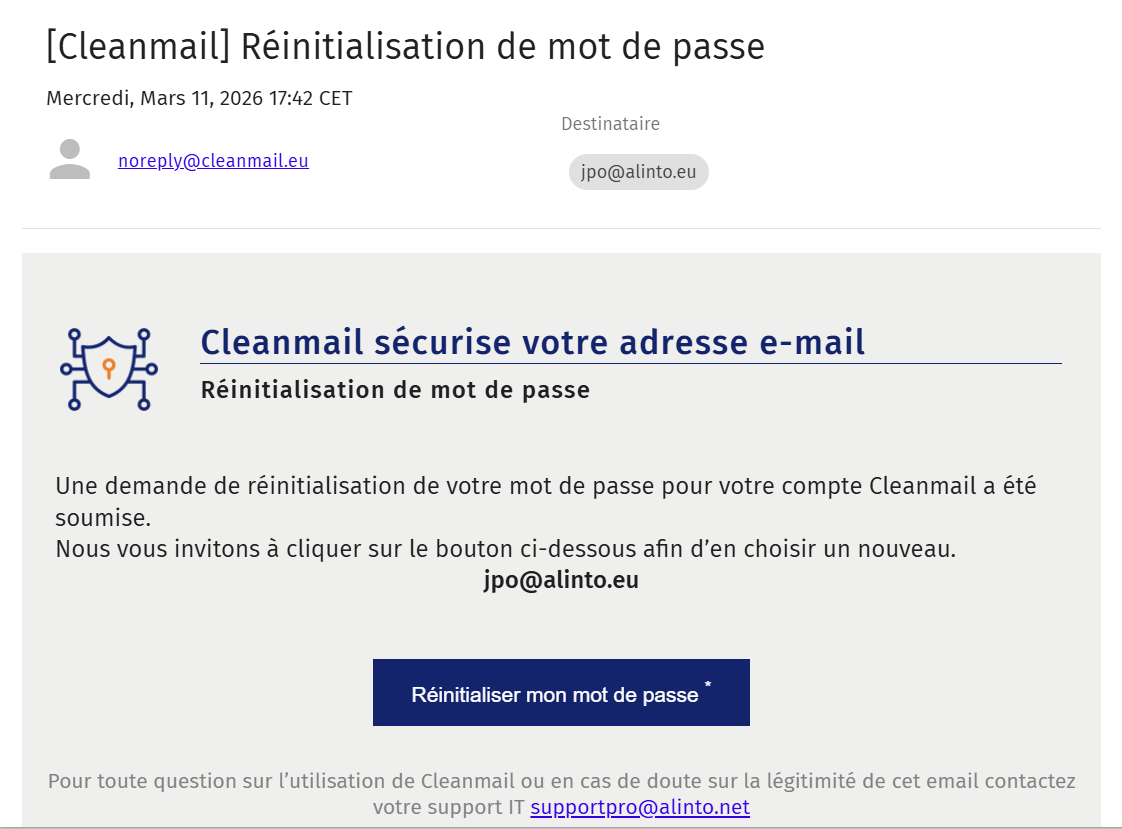Click heading "Cleanmail sécurise votre adresse e-mail"
The width and height of the screenshot is (1122, 829).
[x=533, y=342]
